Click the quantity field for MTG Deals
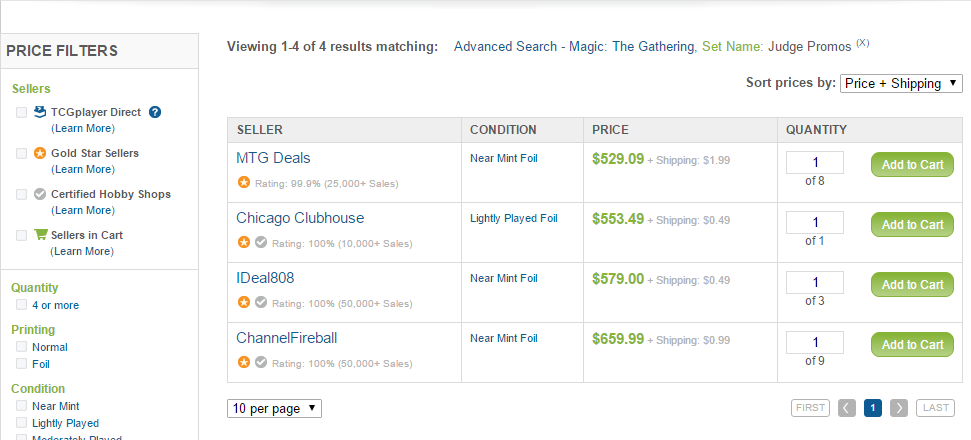 coord(814,163)
